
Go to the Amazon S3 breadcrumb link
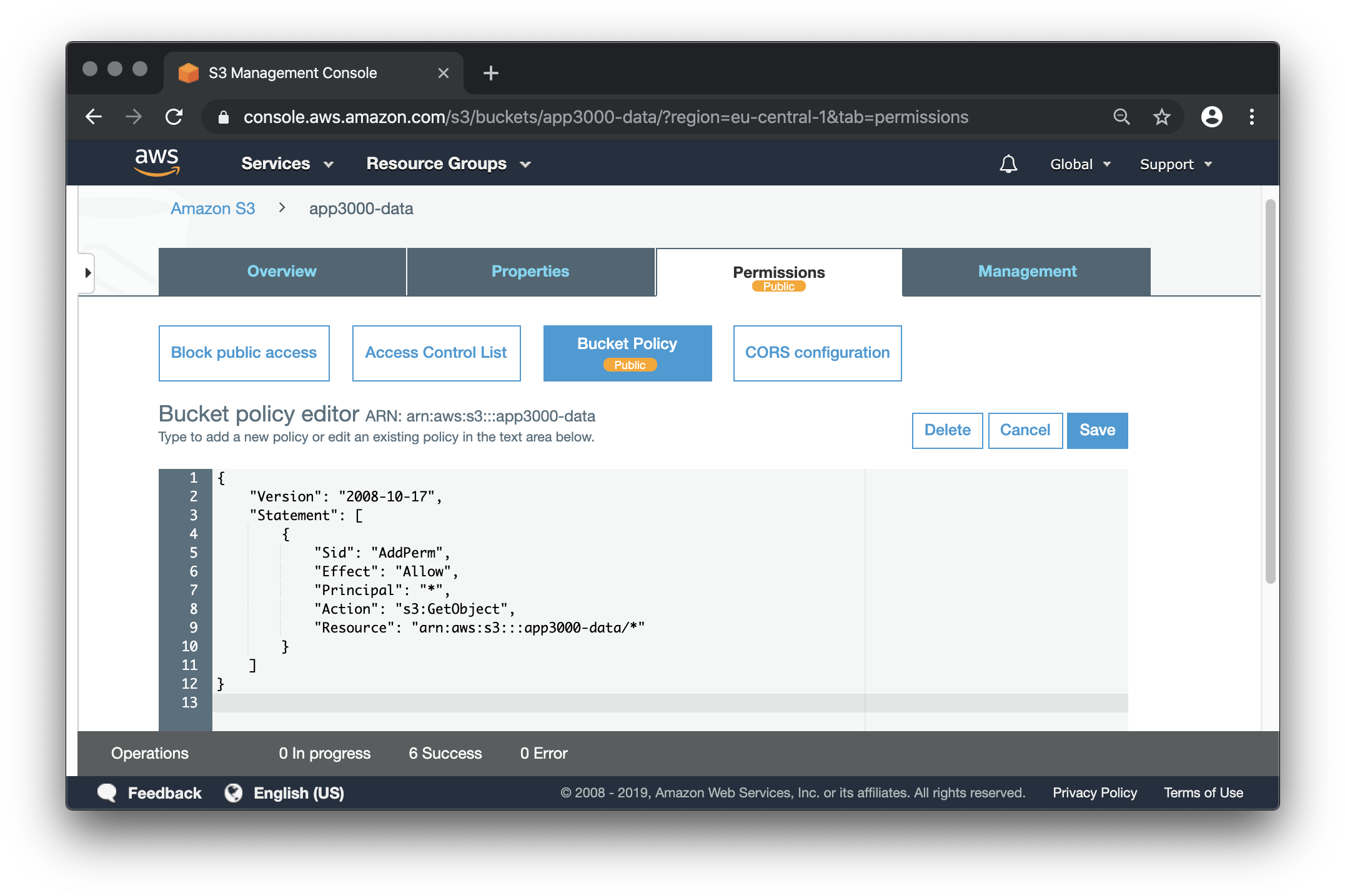click(213, 209)
